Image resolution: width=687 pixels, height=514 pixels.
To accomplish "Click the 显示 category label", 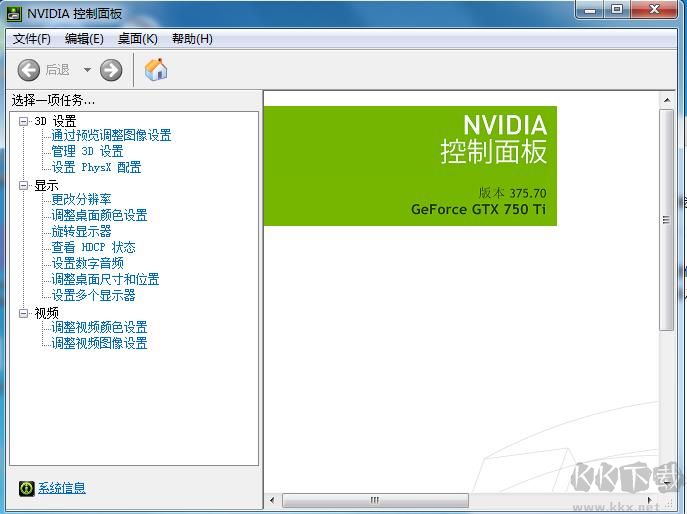I will pos(46,186).
